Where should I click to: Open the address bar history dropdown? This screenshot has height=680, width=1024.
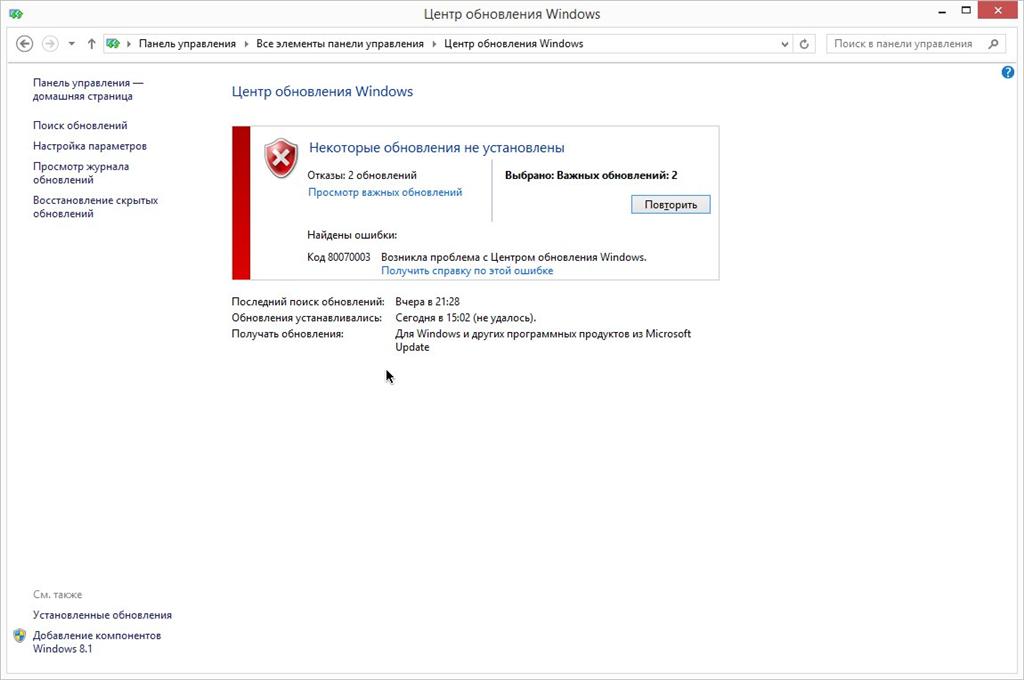tap(784, 44)
